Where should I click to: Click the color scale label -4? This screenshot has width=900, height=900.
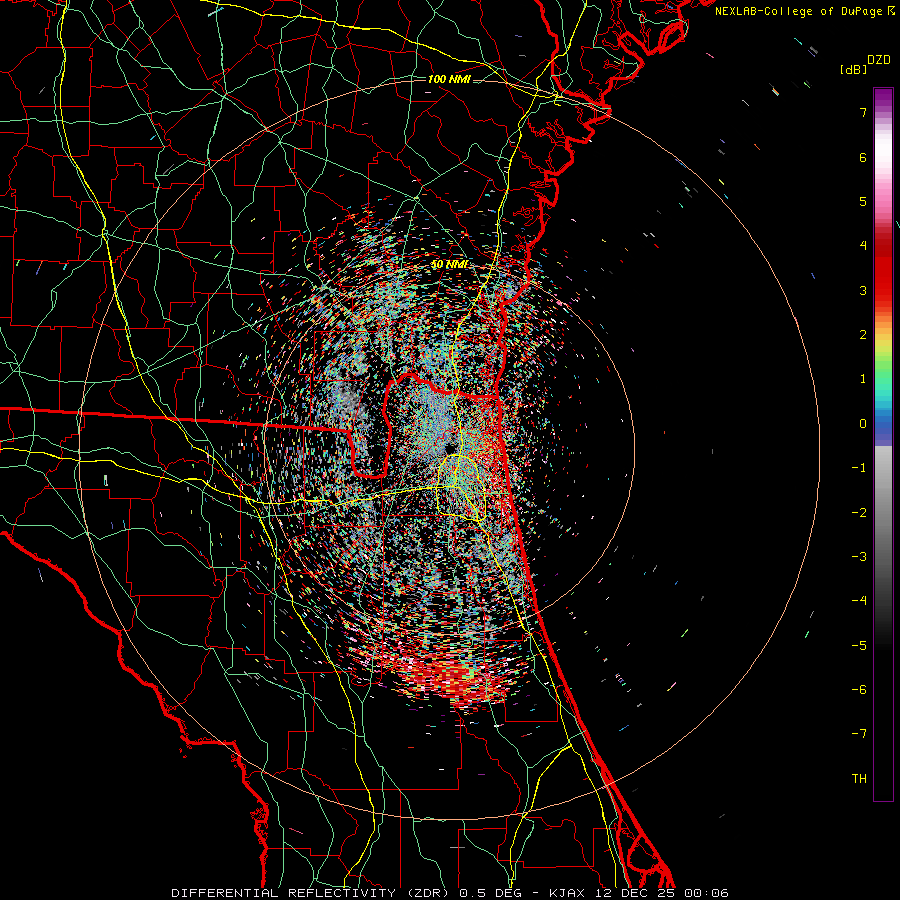point(859,601)
